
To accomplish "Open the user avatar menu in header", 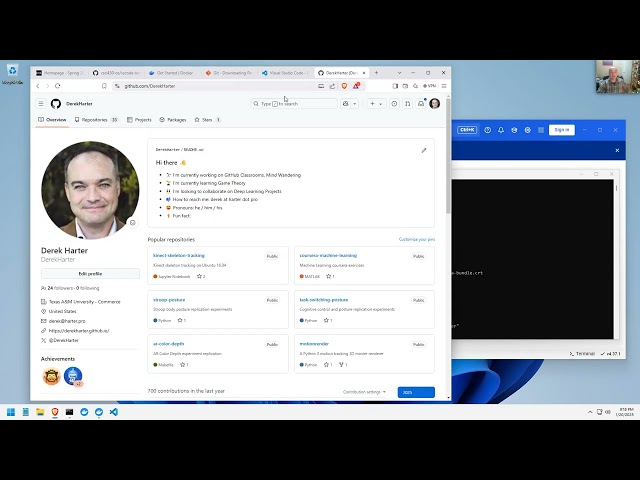I will [x=435, y=104].
